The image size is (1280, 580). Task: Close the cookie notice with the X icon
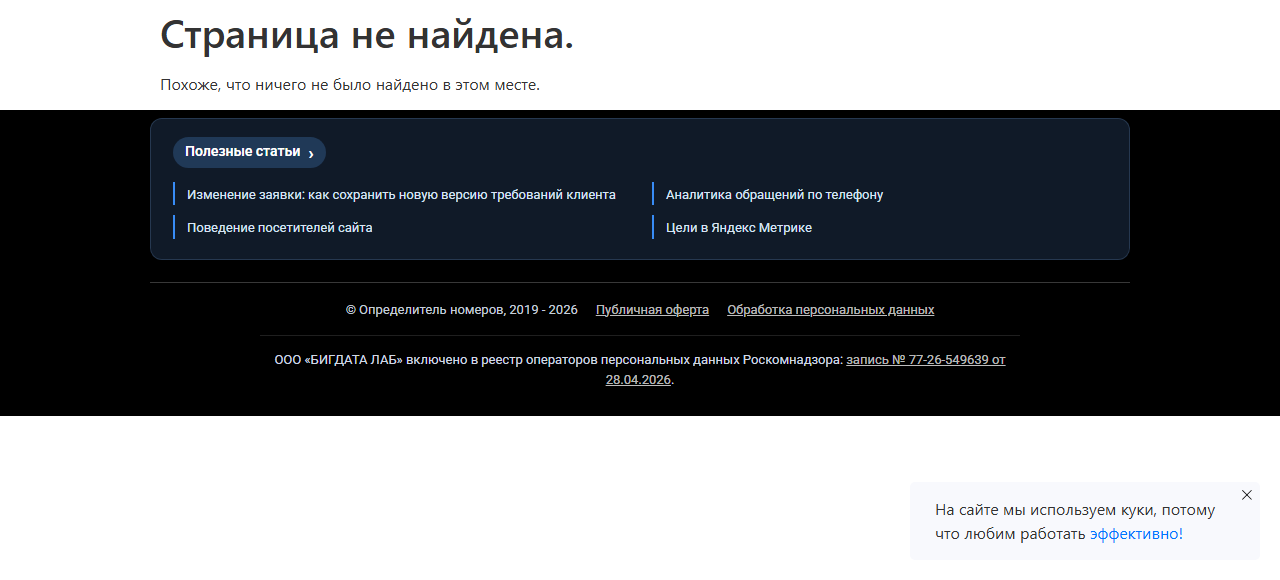point(1246,495)
